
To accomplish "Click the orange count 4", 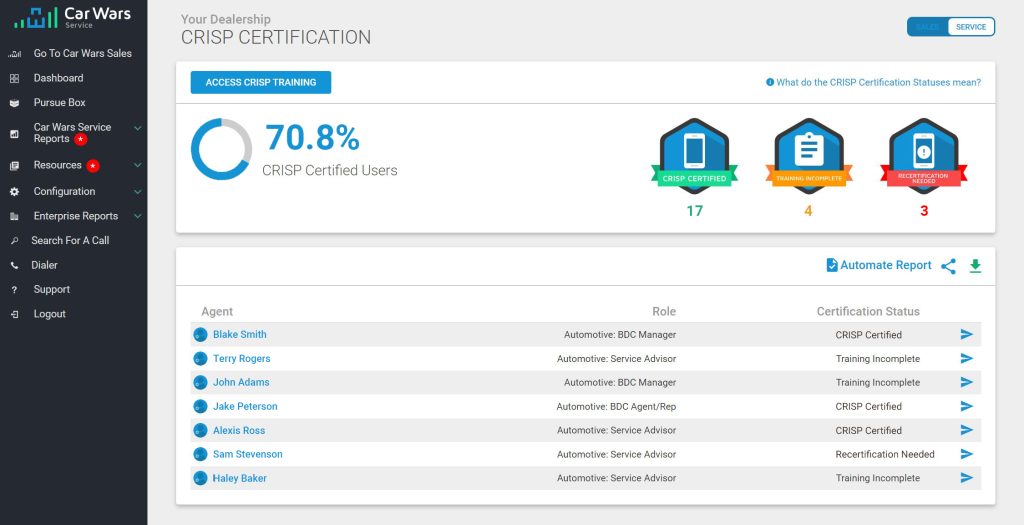I will tap(808, 211).
